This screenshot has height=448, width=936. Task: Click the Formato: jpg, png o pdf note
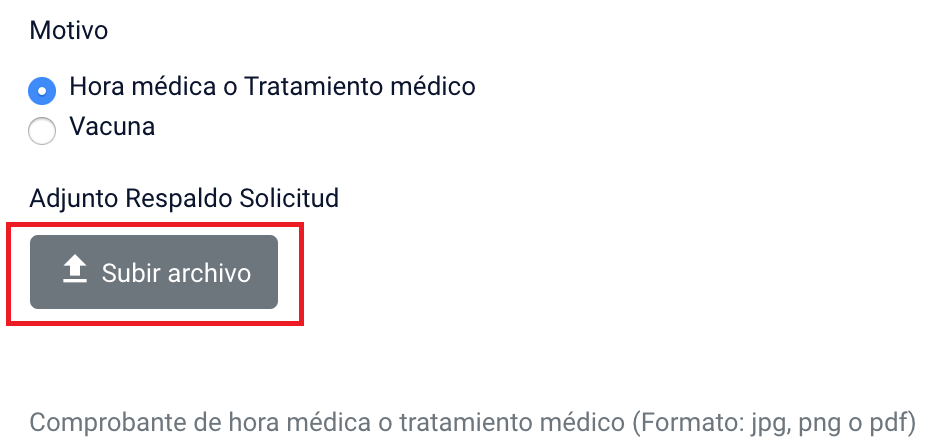[774, 423]
